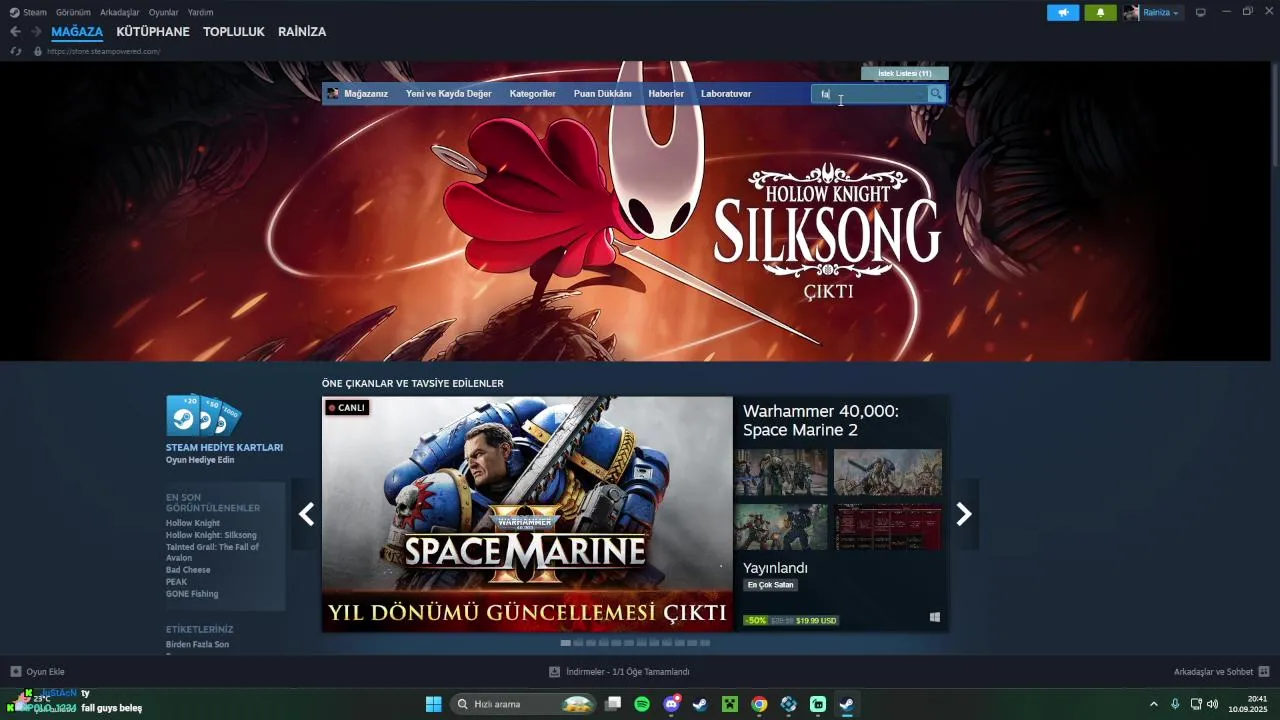Open the Haberler page
The image size is (1280, 720).
click(666, 94)
